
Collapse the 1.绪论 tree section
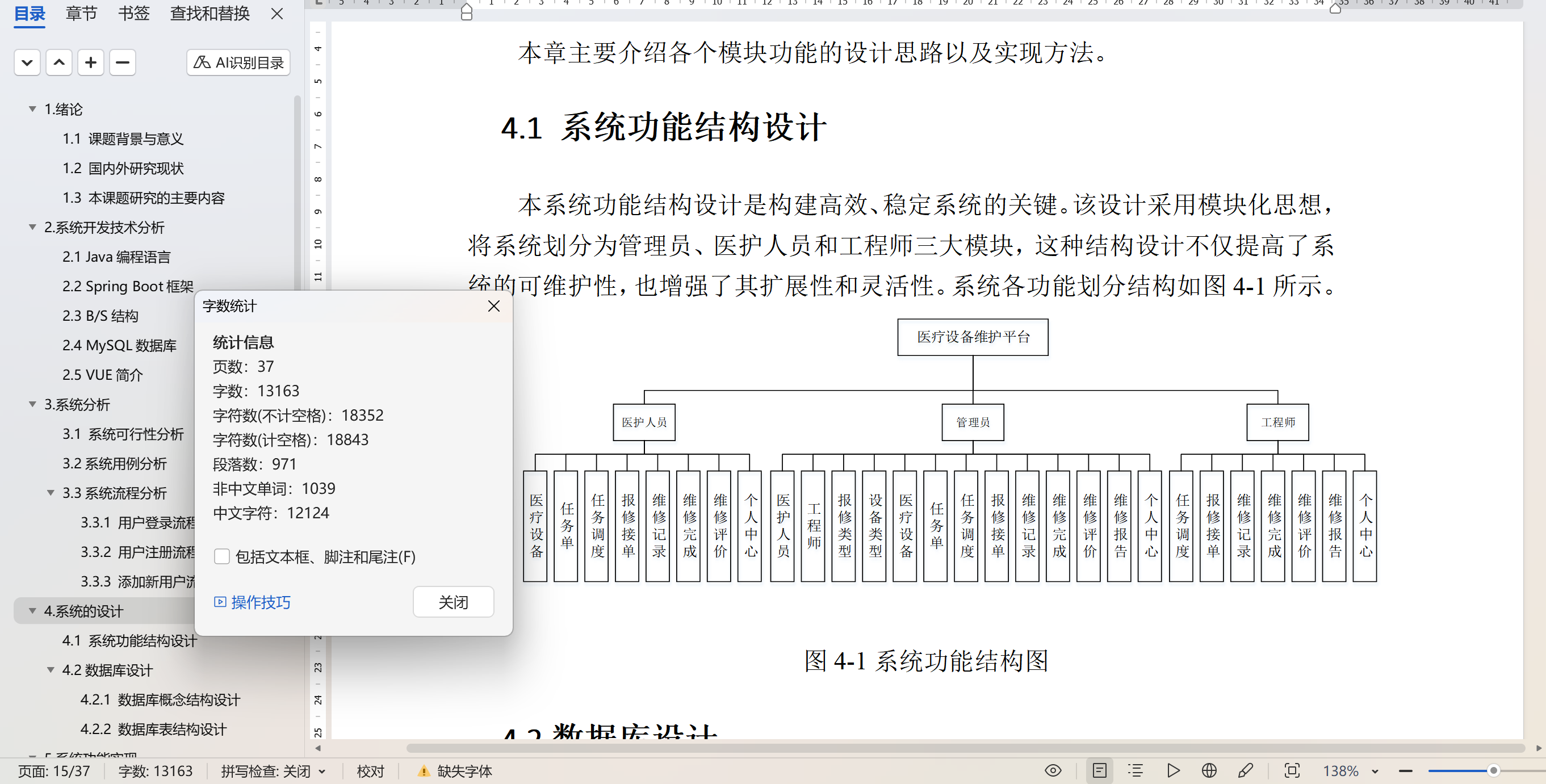32,108
